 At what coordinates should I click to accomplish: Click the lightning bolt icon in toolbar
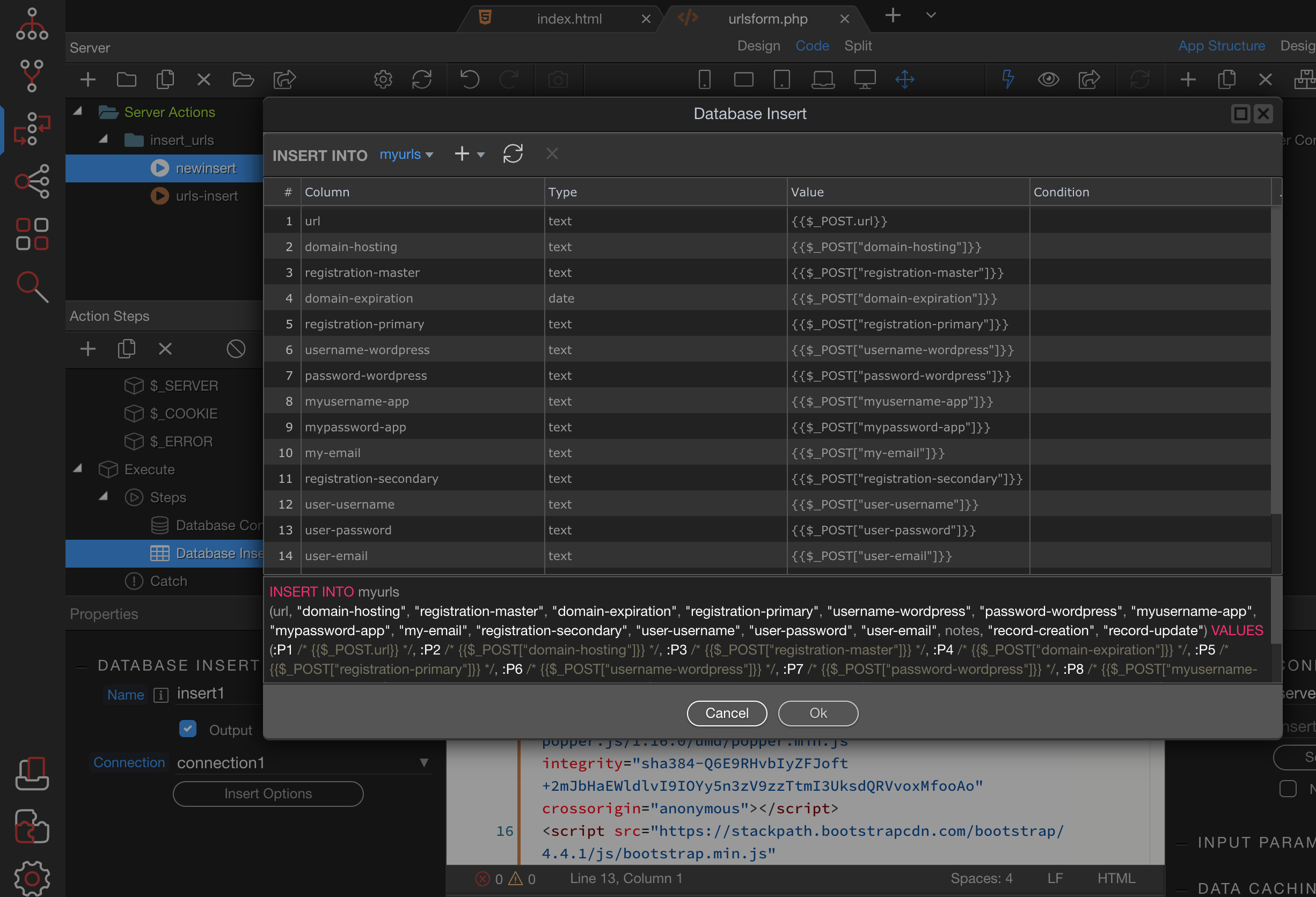point(1008,79)
